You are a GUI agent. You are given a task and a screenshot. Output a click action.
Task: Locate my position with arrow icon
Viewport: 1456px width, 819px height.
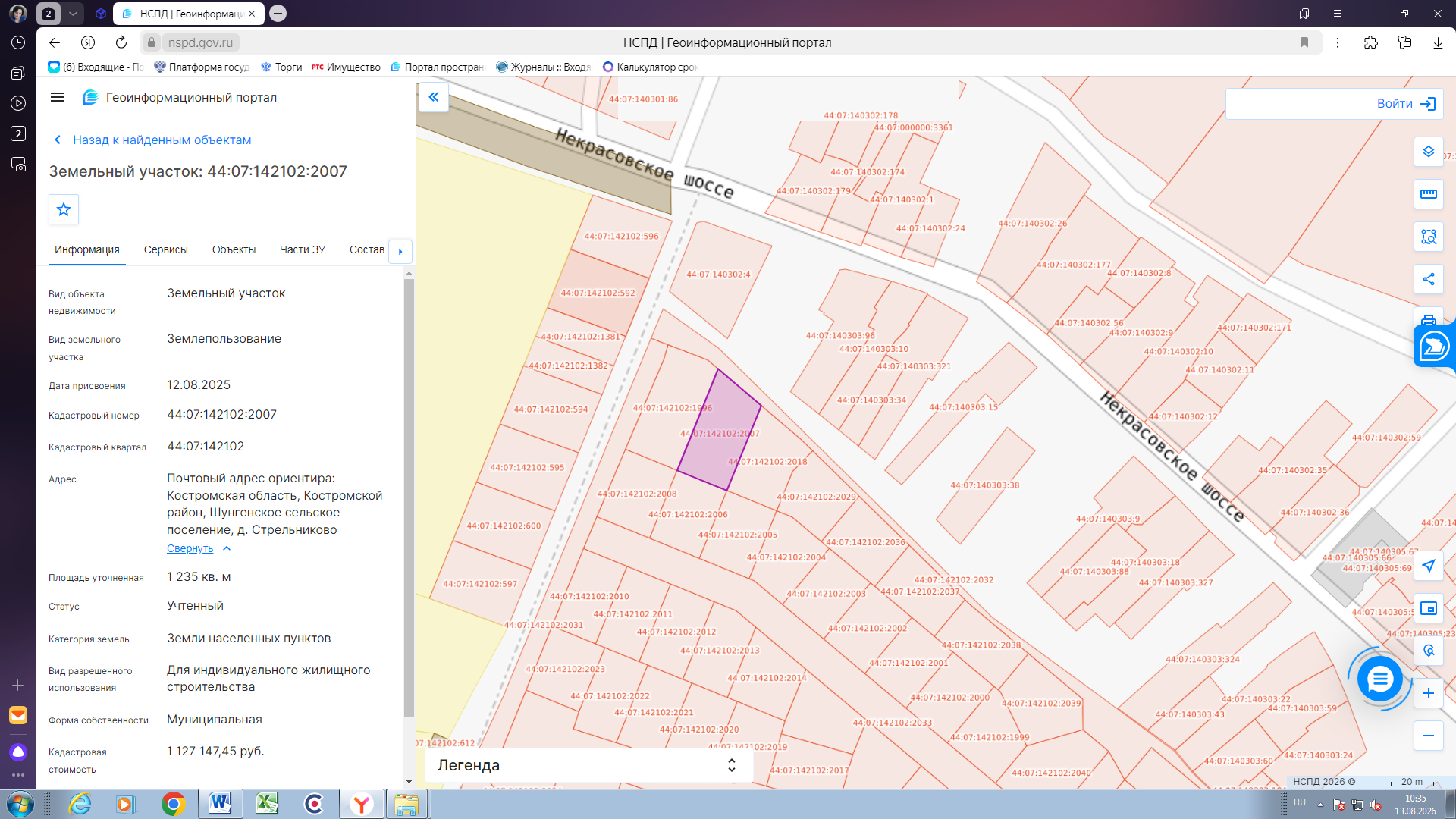click(x=1428, y=566)
